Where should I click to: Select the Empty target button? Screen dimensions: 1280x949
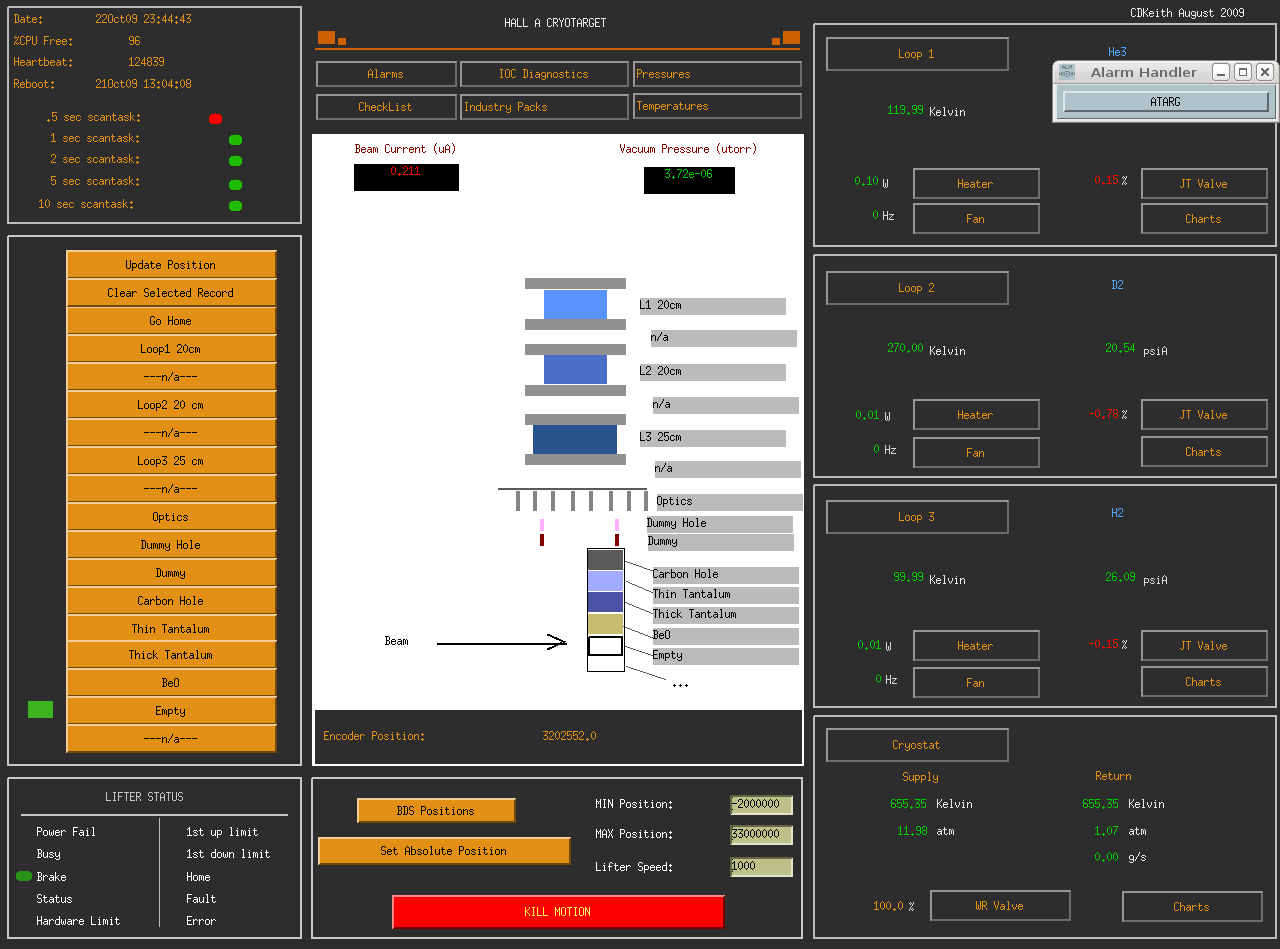click(171, 711)
